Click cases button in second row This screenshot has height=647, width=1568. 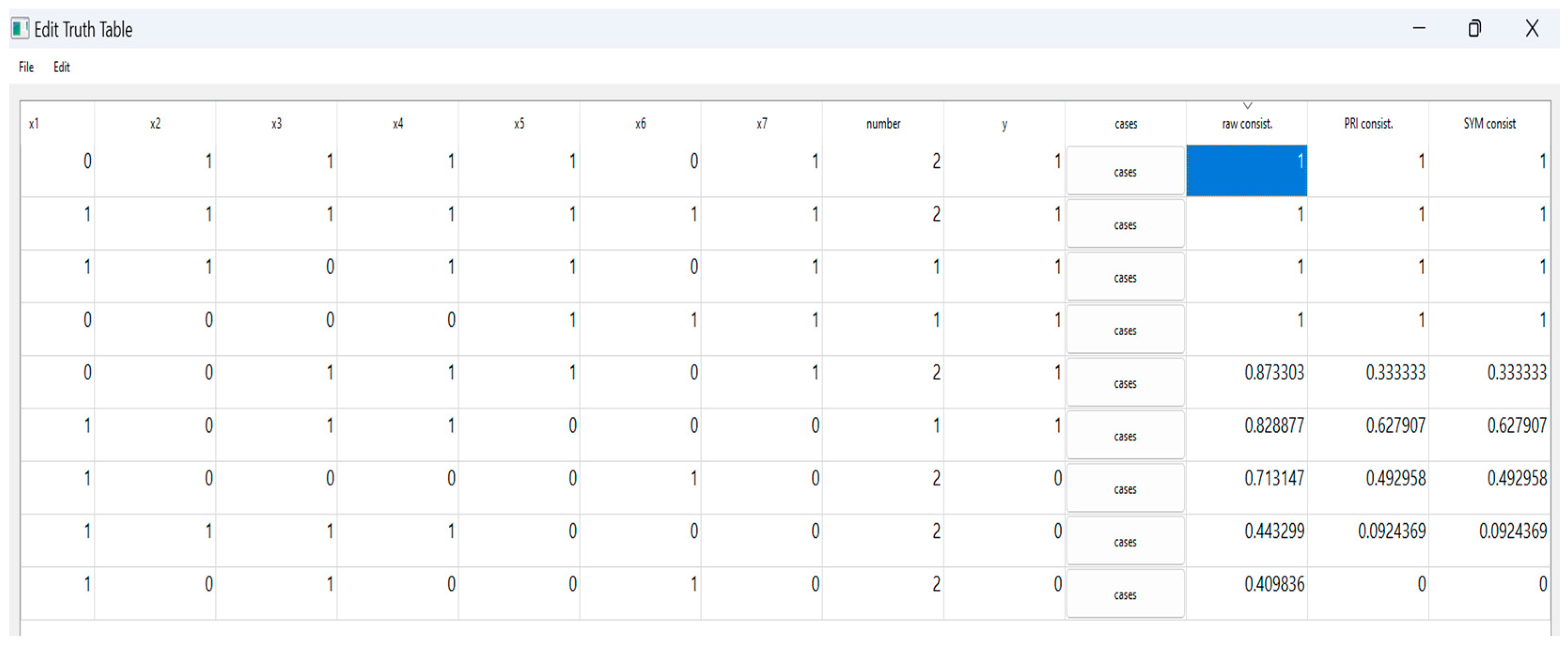[1125, 225]
